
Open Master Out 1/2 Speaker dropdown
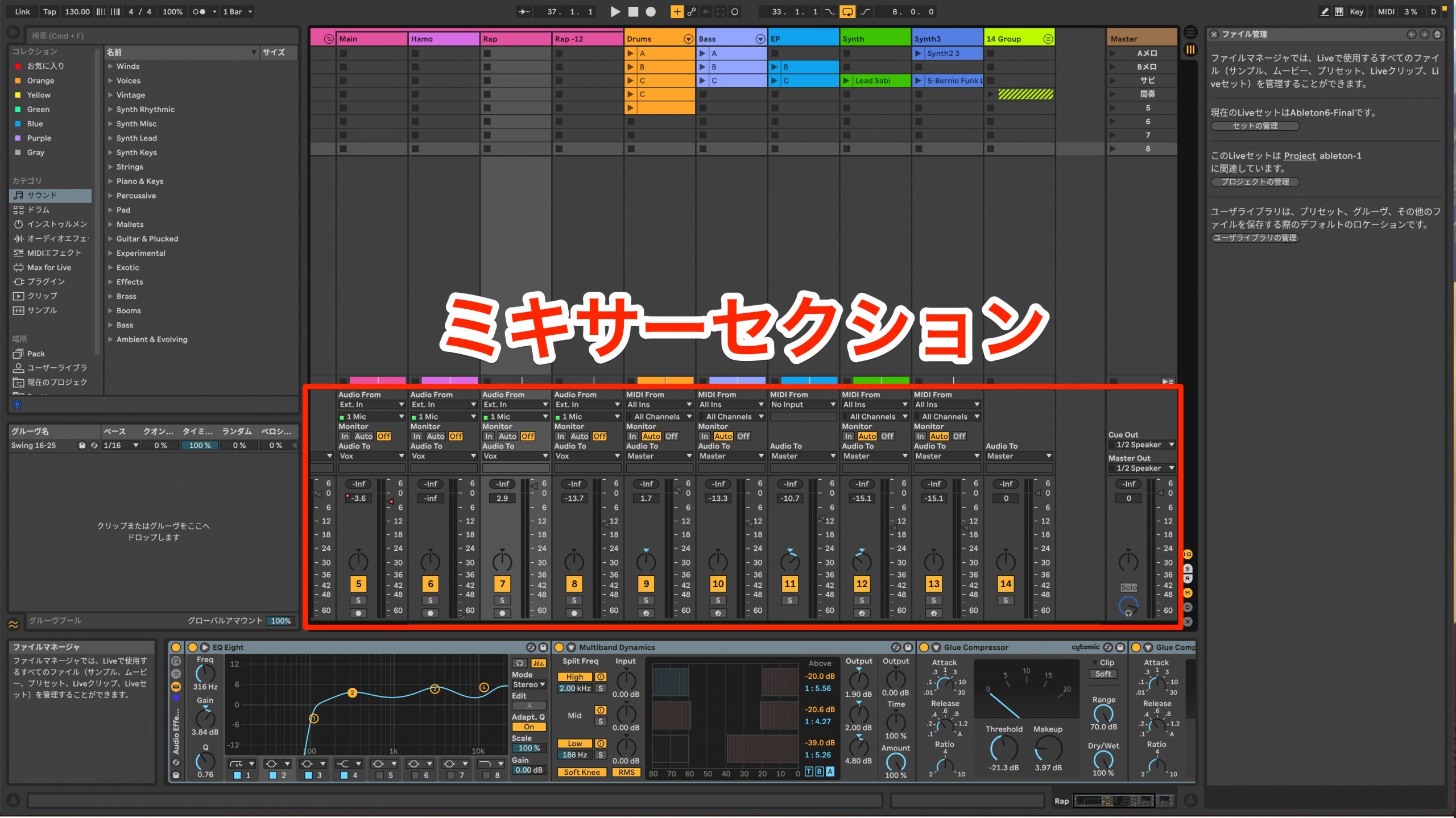coord(1141,468)
